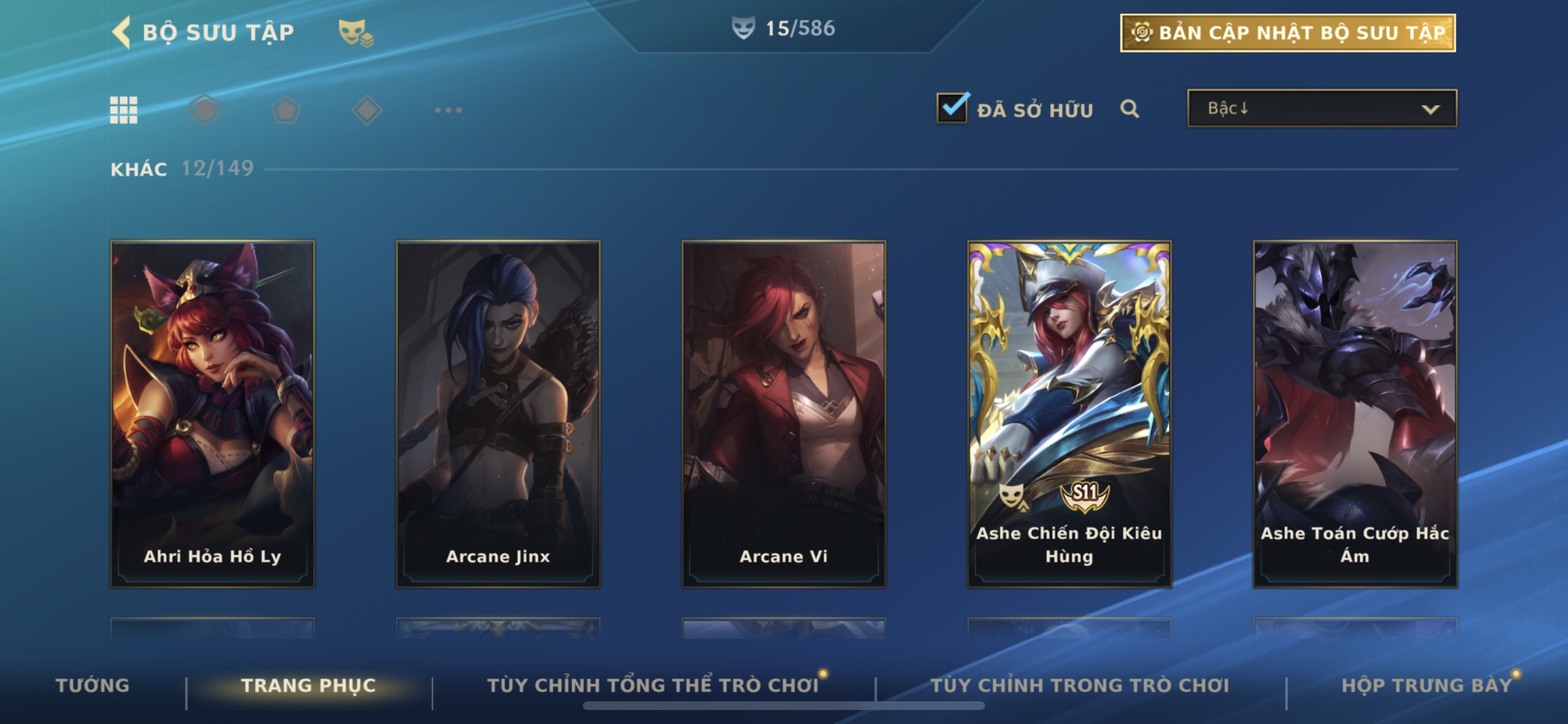
Task: Open the Tùy Chỉnh Trong Trò Chơi tab
Action: (1079, 685)
